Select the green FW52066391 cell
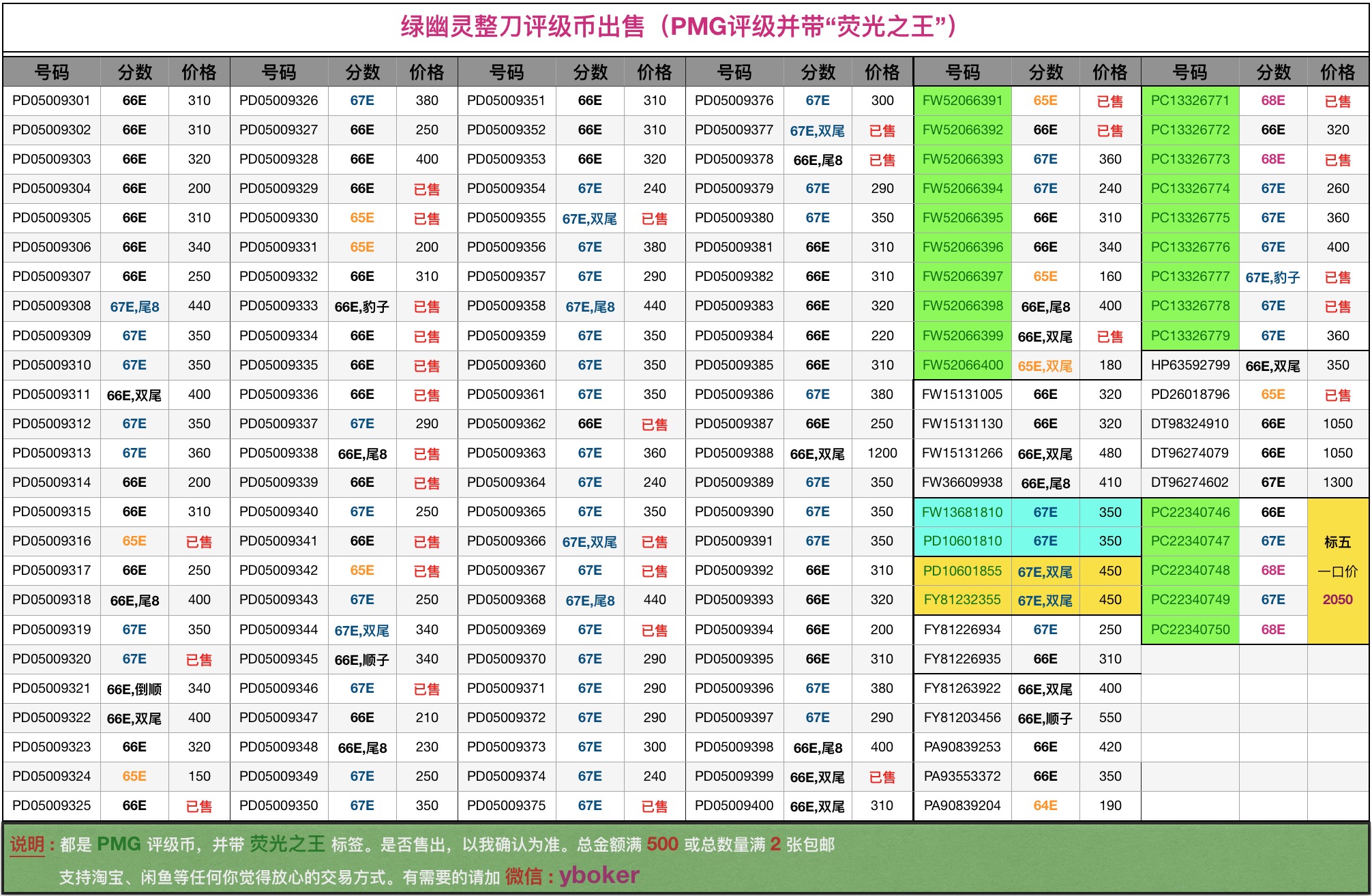Screen dimensions: 1372x896 point(962,100)
